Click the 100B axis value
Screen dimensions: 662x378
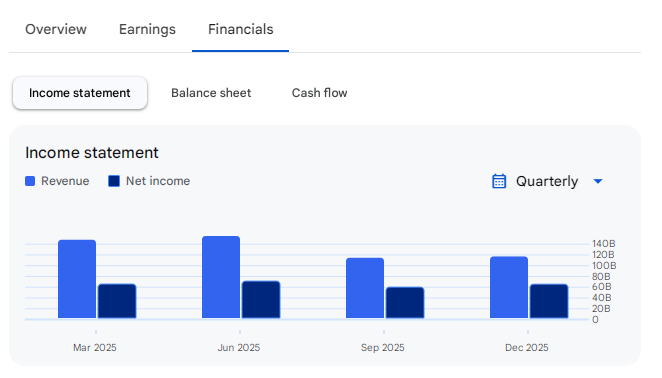(x=604, y=266)
